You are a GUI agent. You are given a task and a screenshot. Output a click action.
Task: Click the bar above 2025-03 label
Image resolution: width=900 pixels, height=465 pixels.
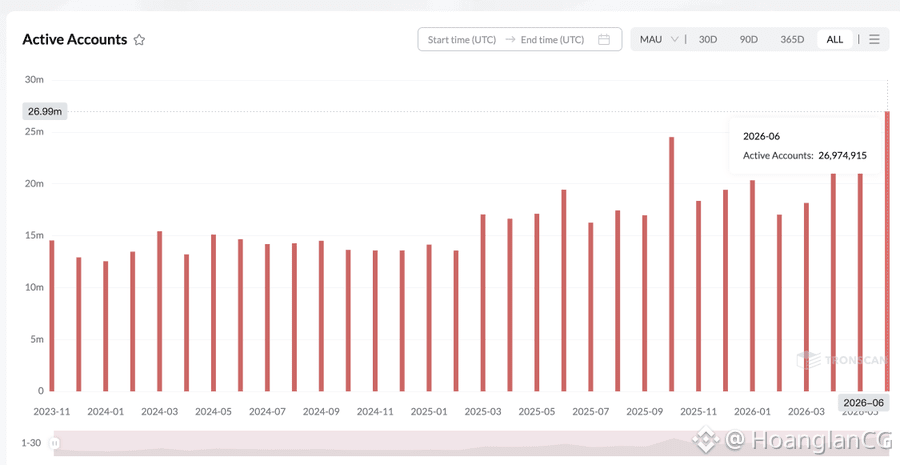point(483,303)
